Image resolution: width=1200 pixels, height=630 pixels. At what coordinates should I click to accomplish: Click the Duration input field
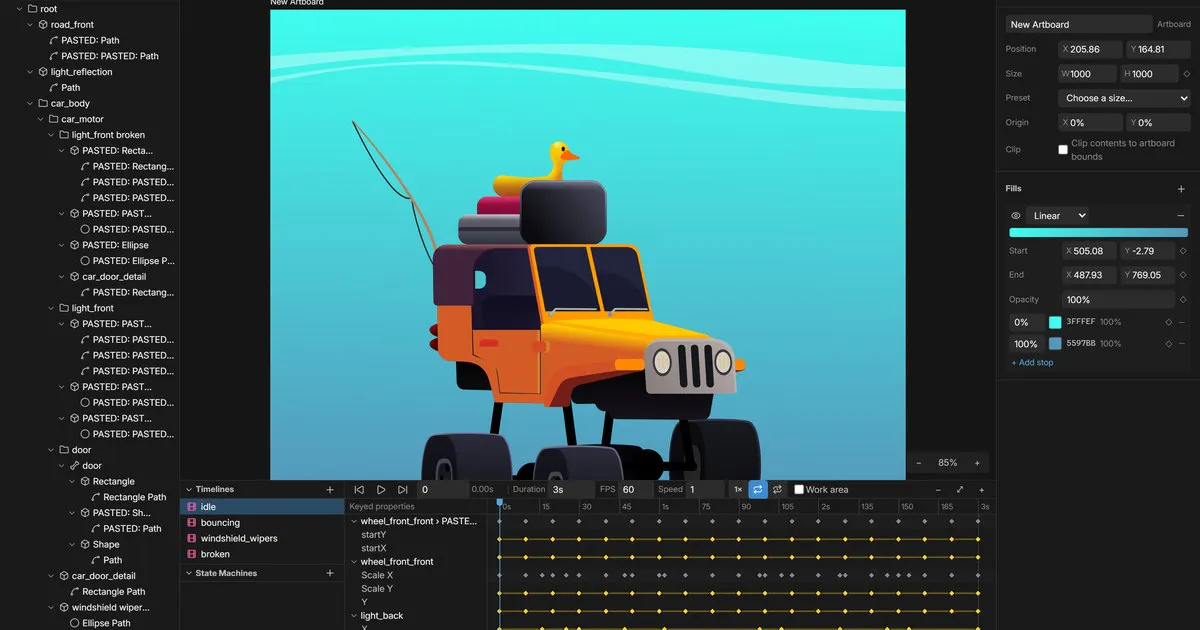coord(571,490)
